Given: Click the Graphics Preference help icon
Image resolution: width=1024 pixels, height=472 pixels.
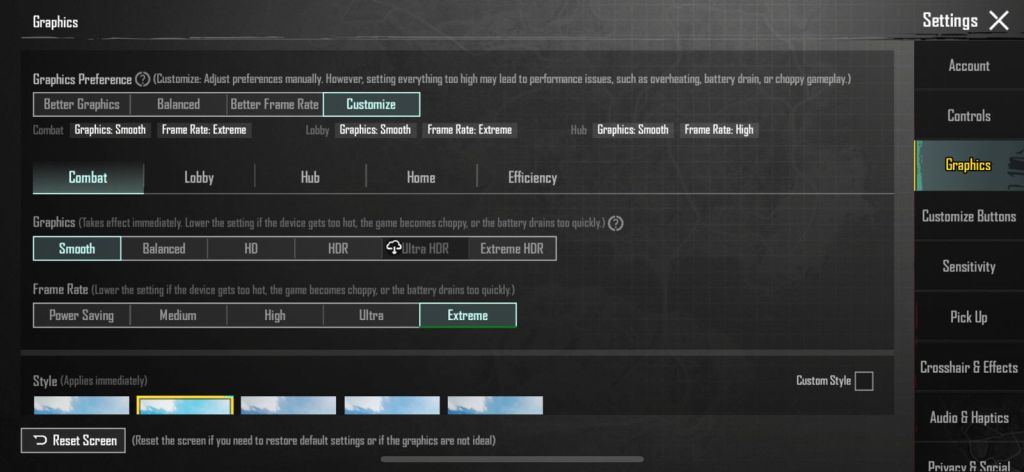Looking at the screenshot, I should tap(143, 79).
